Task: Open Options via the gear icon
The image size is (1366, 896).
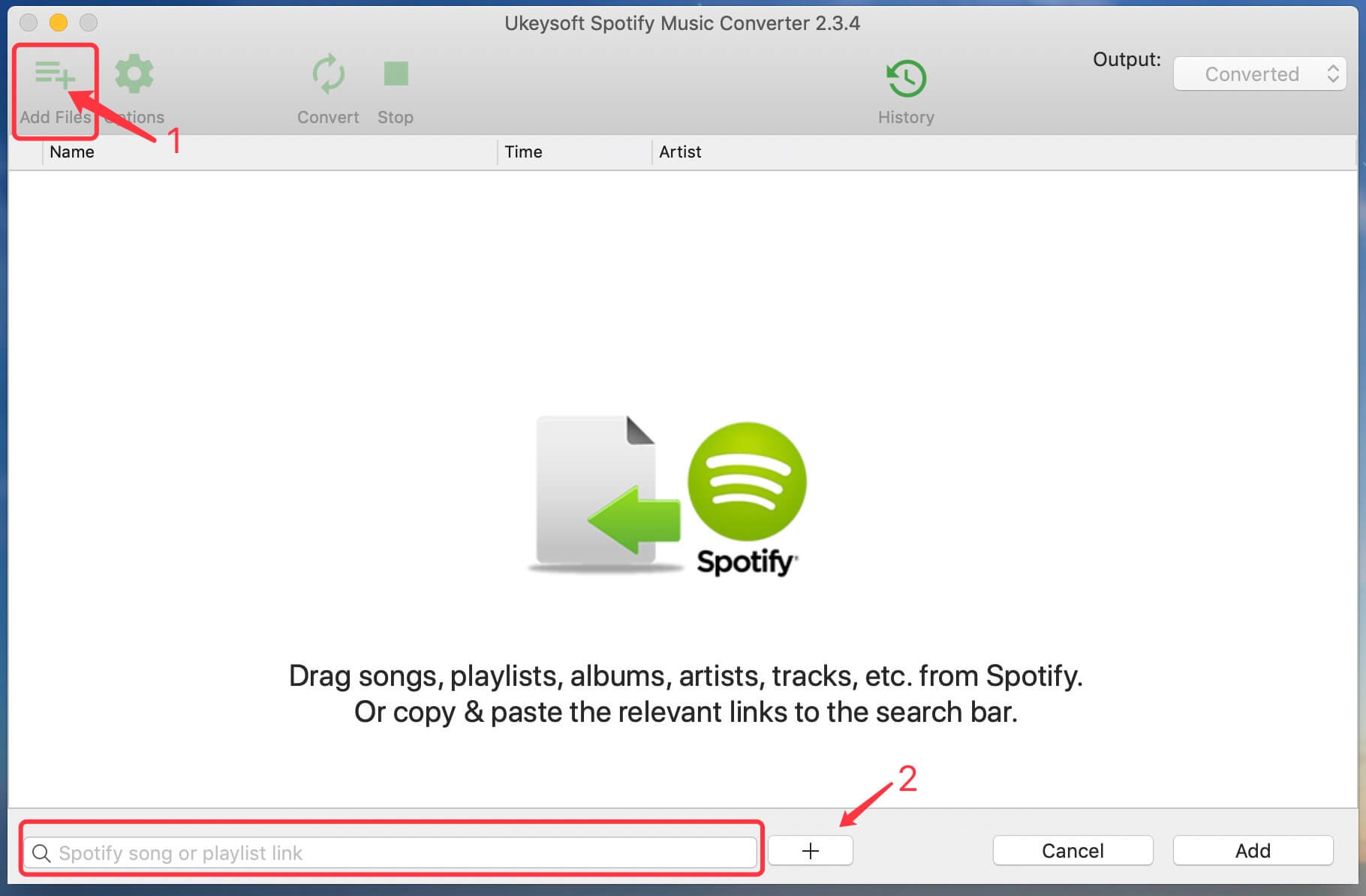Action: point(134,74)
